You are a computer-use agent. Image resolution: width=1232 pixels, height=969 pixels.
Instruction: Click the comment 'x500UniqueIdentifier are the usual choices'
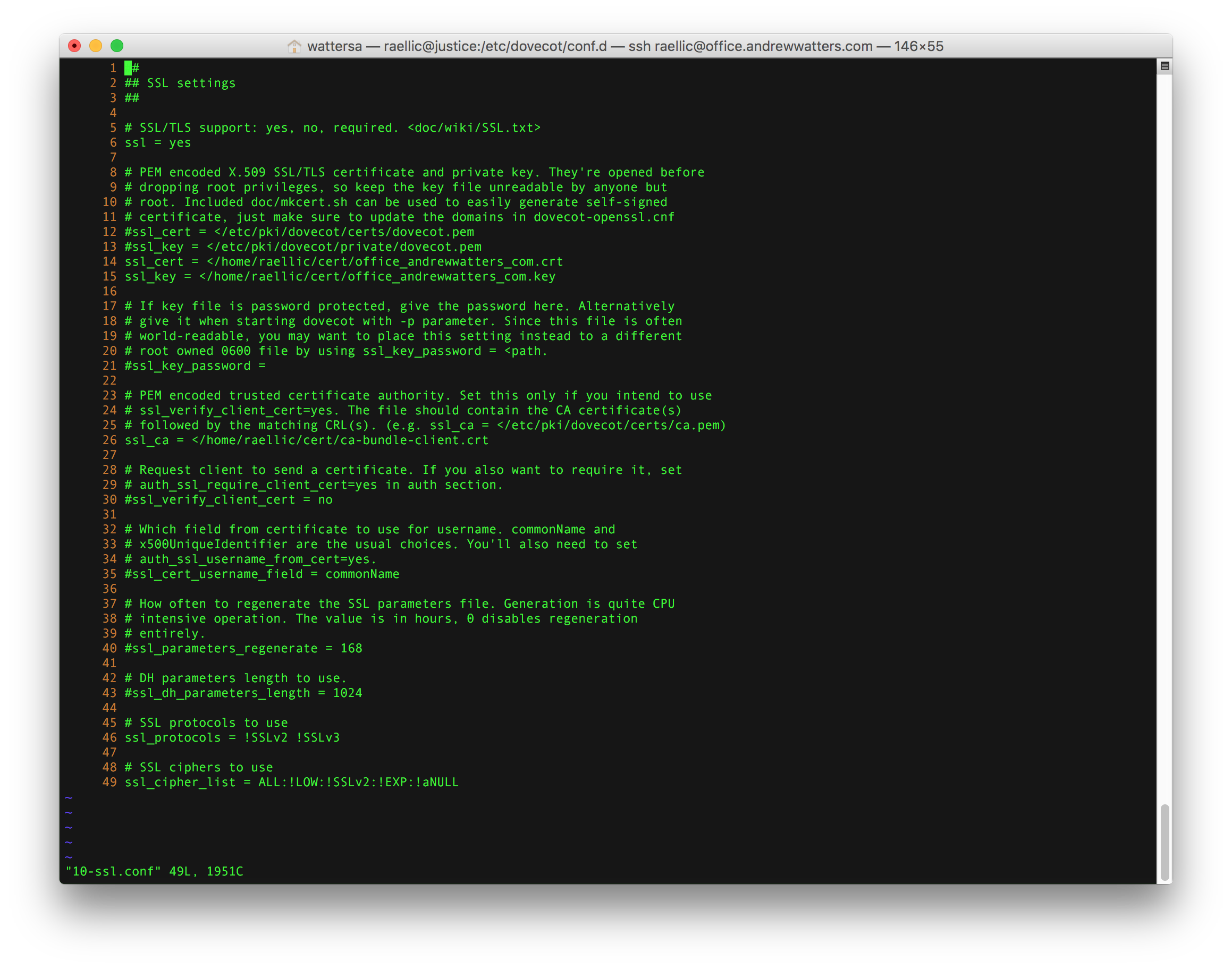382,545
